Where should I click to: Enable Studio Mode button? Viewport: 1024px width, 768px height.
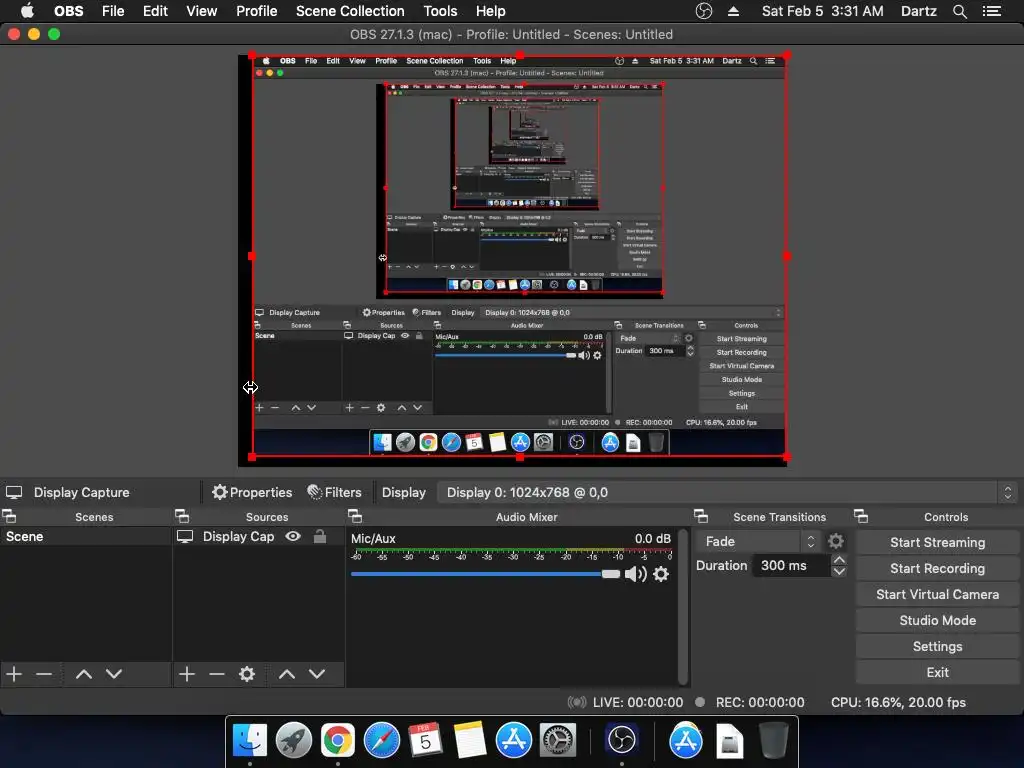pyautogui.click(x=937, y=620)
